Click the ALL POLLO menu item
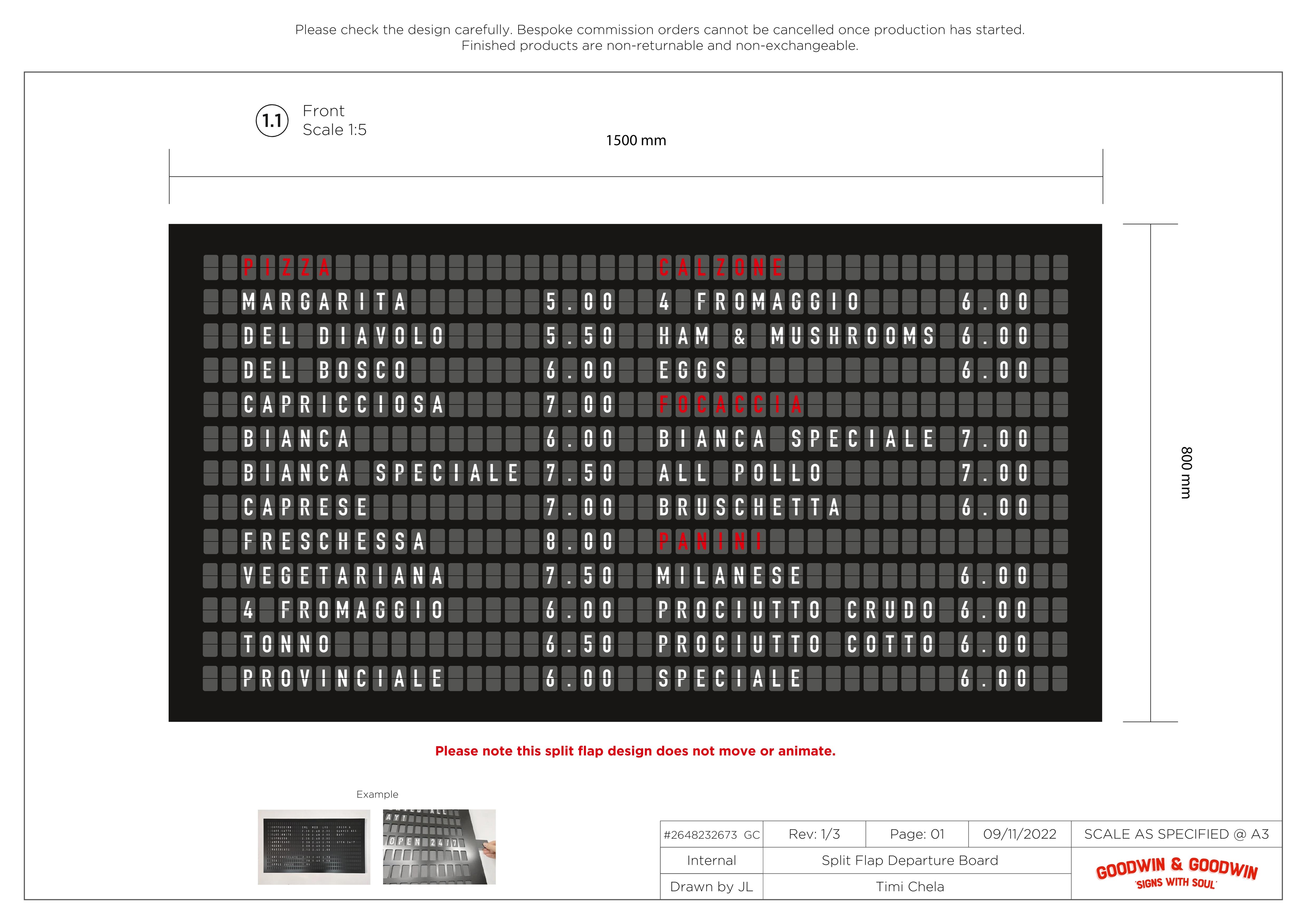Image resolution: width=1307 pixels, height=924 pixels. 740,473
